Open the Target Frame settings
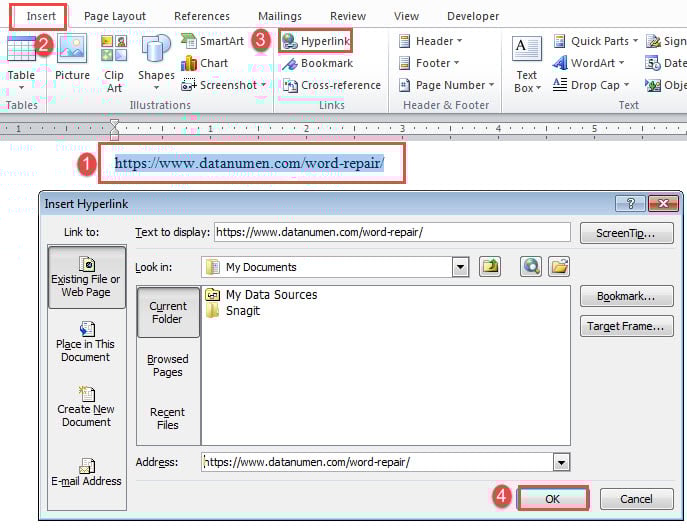This screenshot has width=687, height=528. click(627, 326)
